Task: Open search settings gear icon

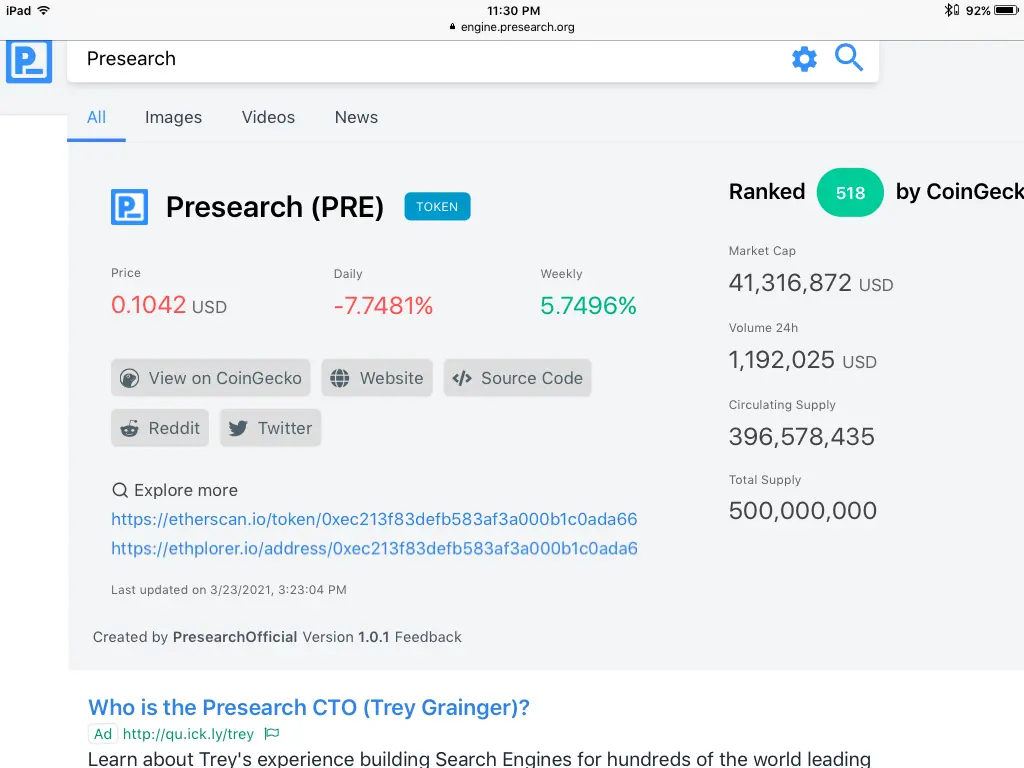Action: [x=804, y=59]
